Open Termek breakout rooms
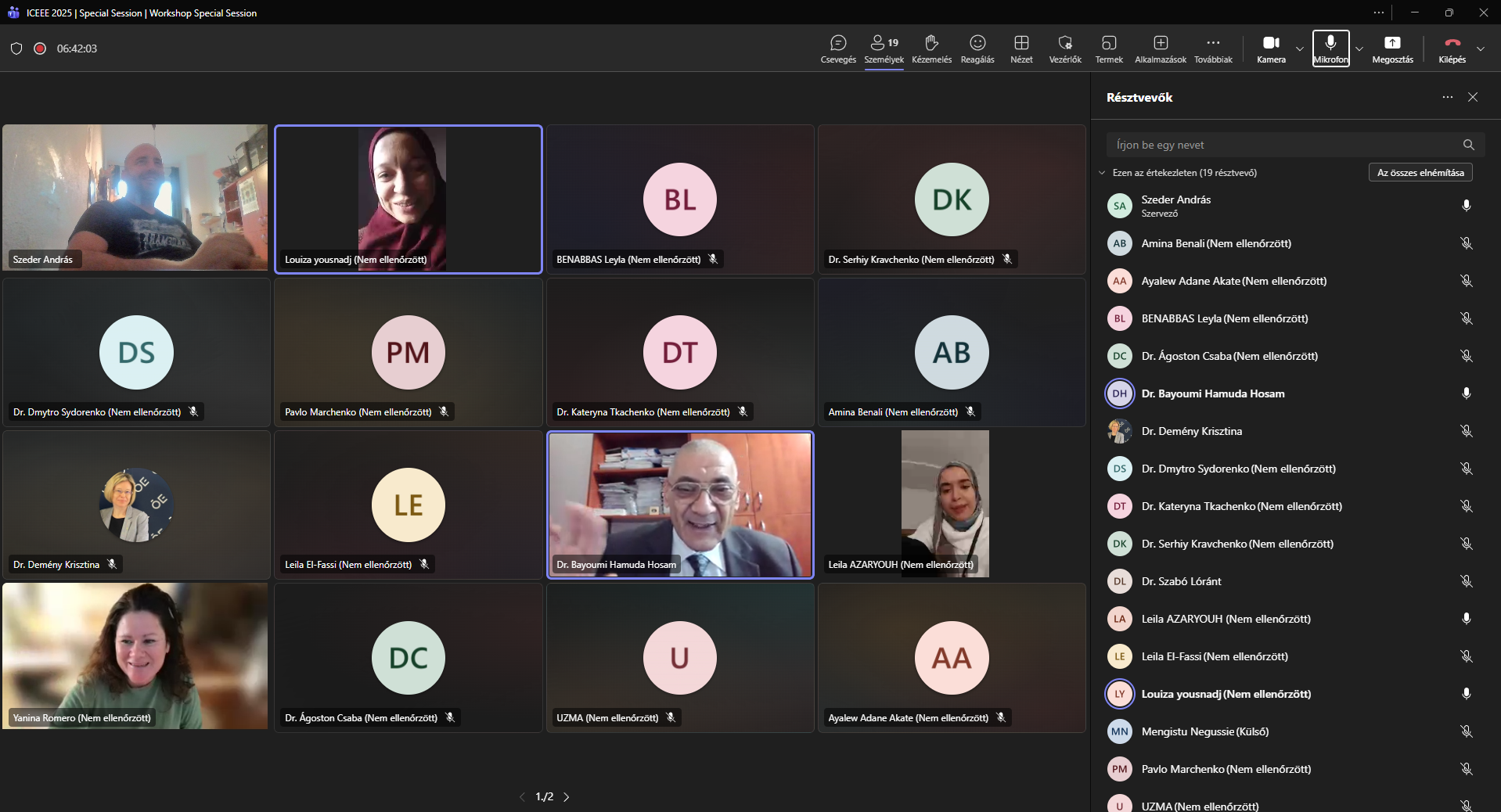This screenshot has width=1501, height=812. click(1108, 49)
